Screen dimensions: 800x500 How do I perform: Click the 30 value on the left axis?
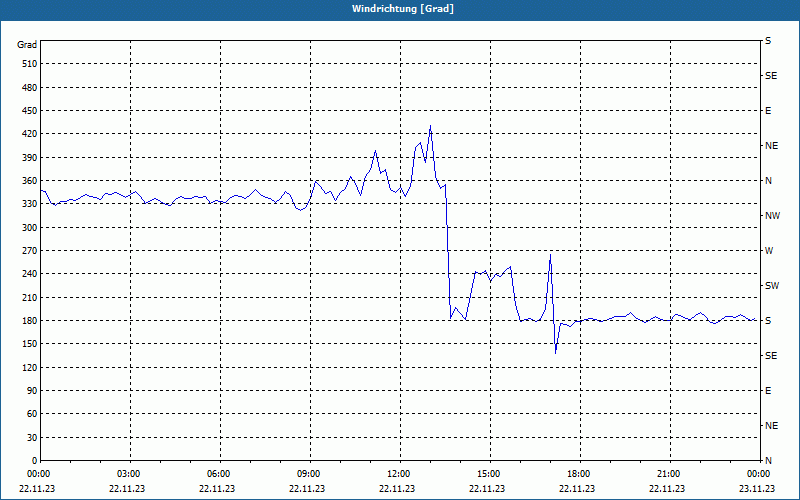click(32, 438)
